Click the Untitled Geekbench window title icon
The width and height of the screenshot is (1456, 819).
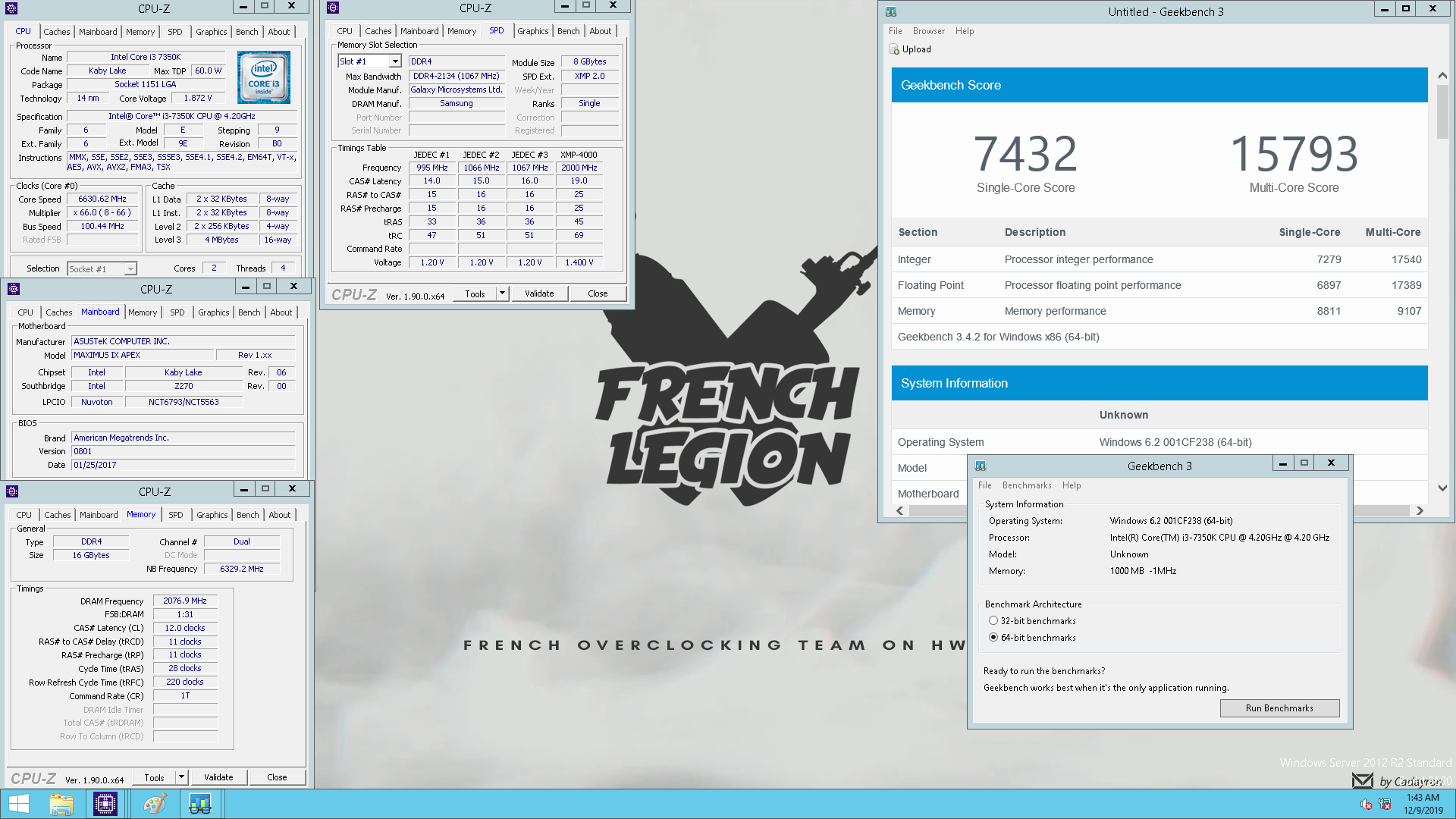pos(891,11)
